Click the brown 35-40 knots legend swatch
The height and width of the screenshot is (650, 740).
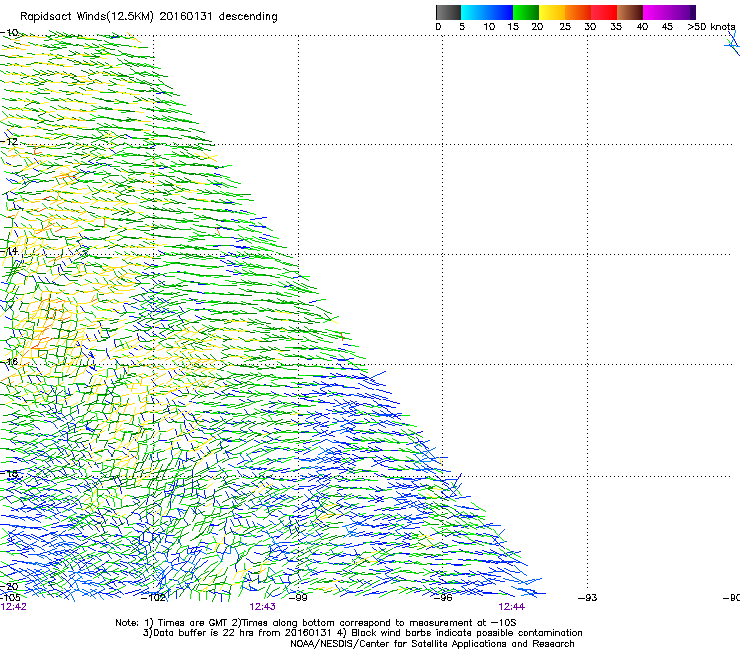(x=630, y=12)
